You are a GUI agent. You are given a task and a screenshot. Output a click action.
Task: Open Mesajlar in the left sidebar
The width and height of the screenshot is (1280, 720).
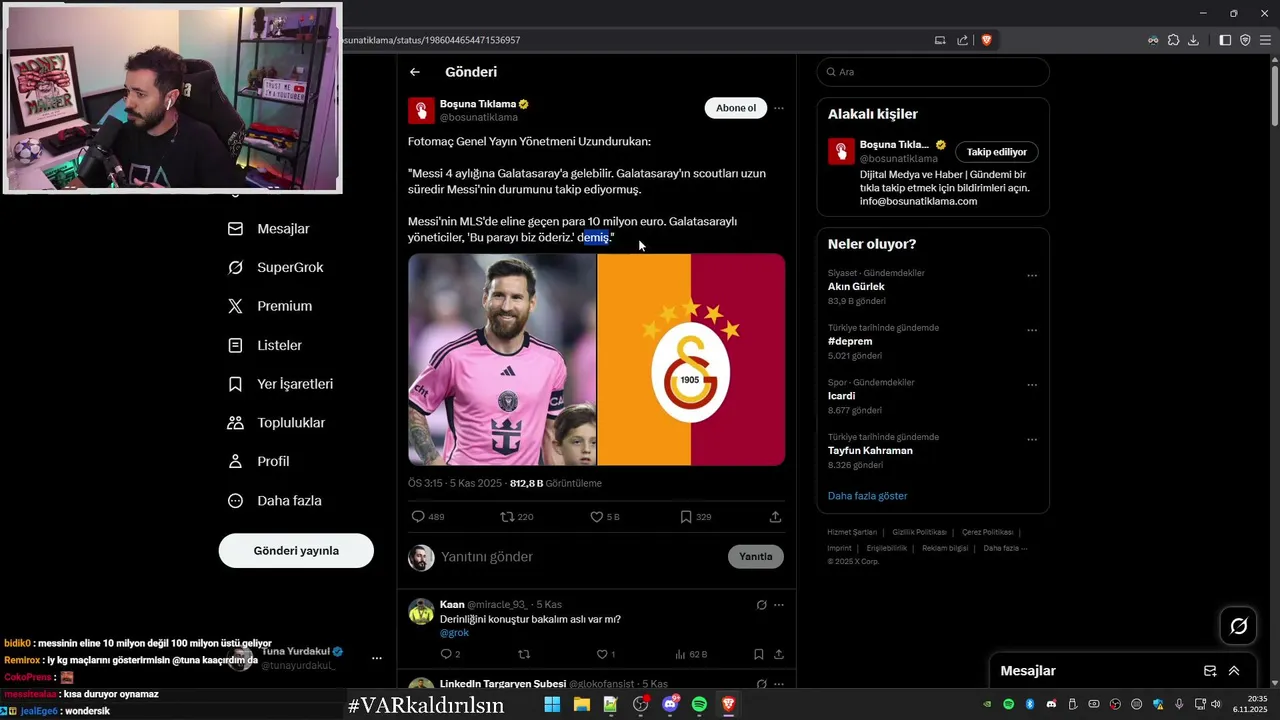pyautogui.click(x=270, y=229)
